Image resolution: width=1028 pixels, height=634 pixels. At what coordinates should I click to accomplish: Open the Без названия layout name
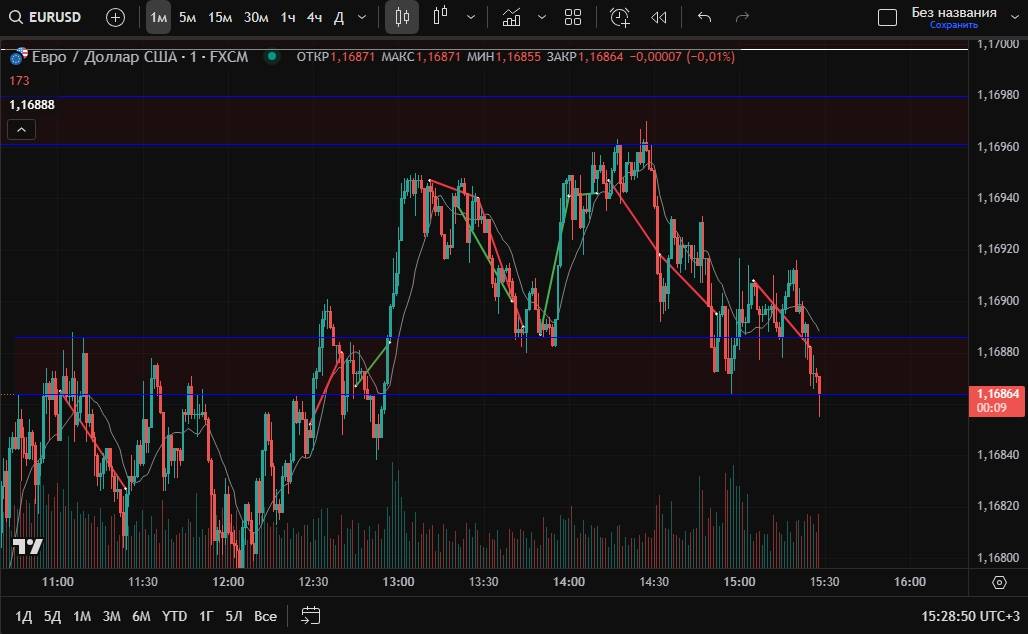coord(954,12)
